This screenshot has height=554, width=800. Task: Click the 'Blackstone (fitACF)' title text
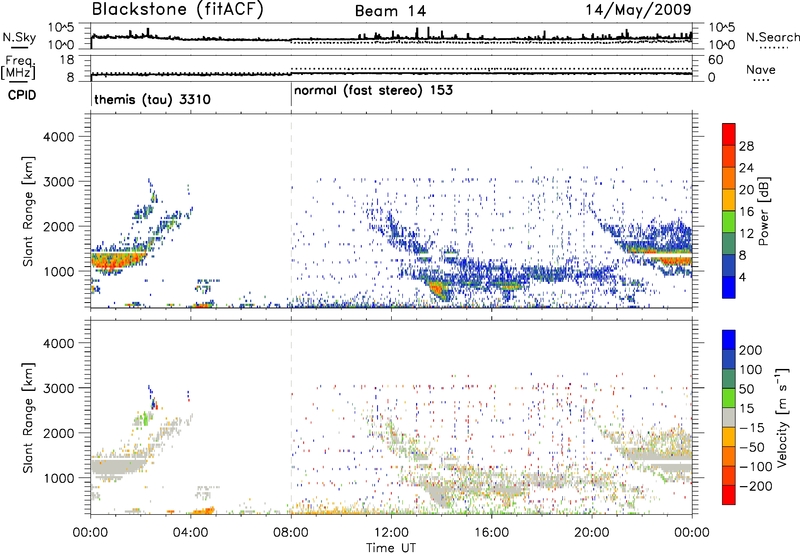tap(178, 10)
